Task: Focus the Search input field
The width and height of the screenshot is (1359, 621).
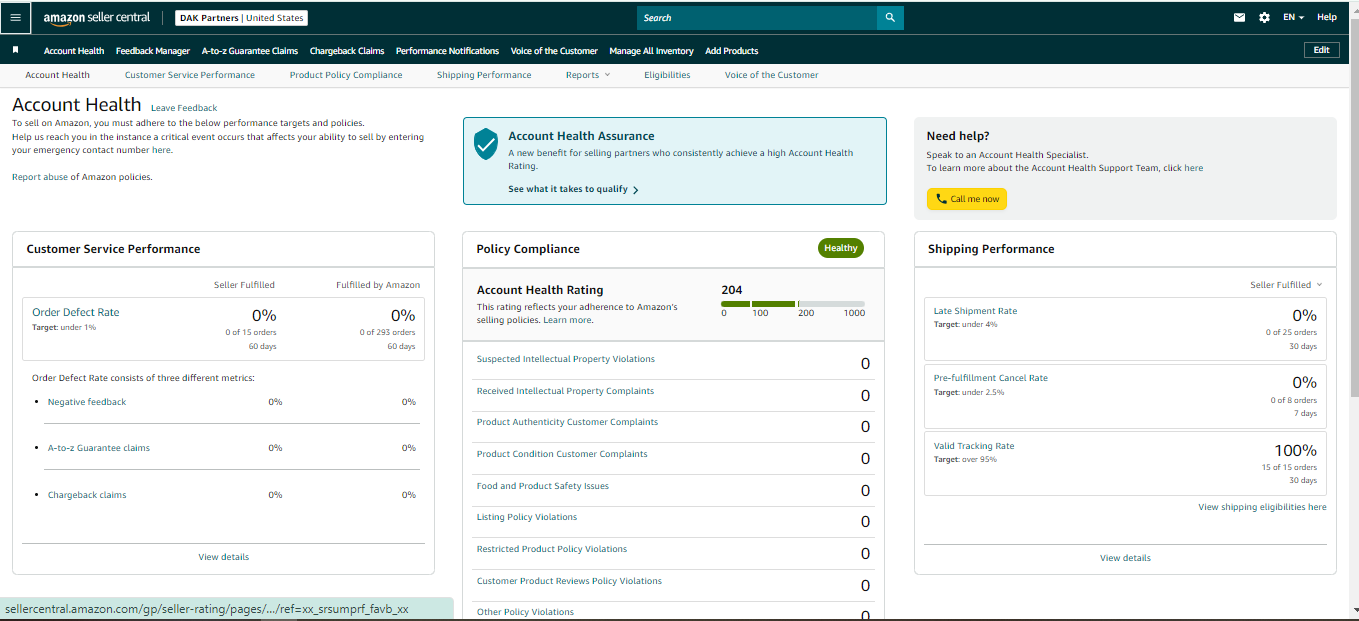Action: coord(757,18)
